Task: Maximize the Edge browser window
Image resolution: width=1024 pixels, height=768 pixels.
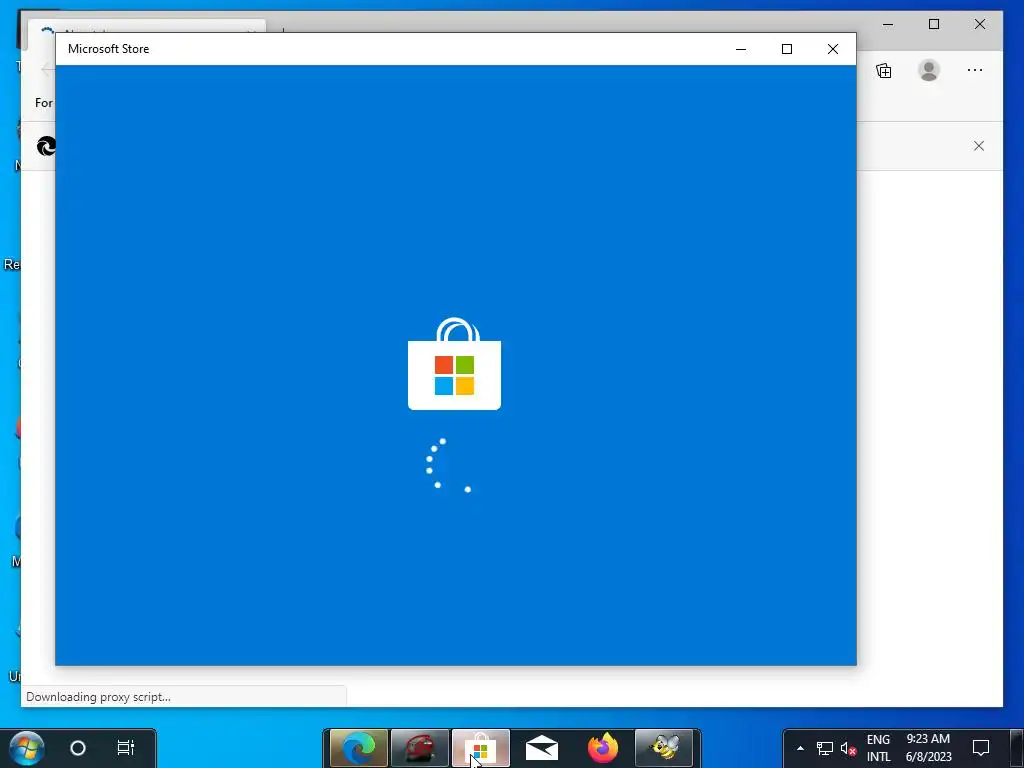Action: click(x=934, y=24)
